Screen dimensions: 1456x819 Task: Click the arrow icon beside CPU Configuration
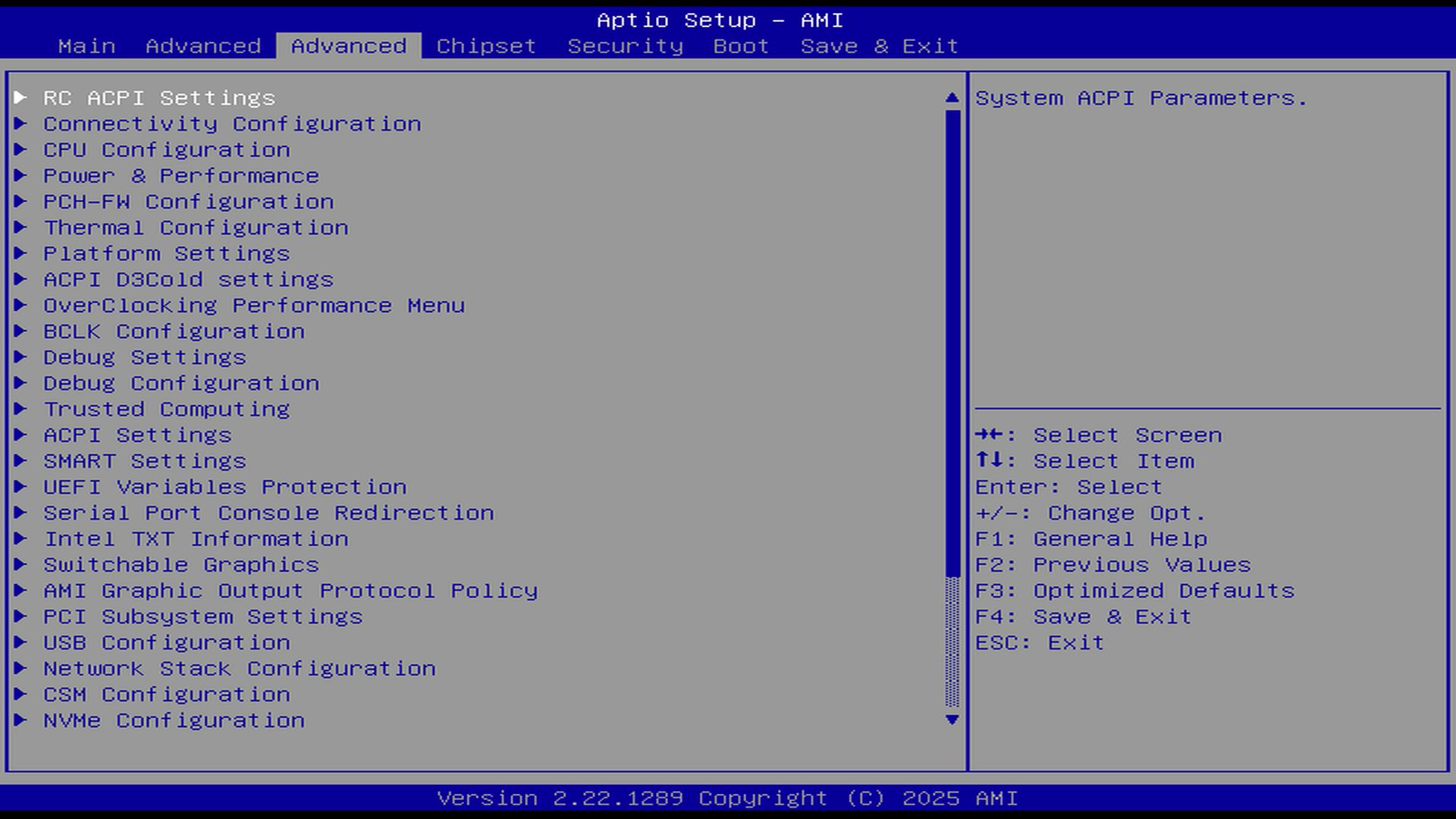tap(21, 149)
